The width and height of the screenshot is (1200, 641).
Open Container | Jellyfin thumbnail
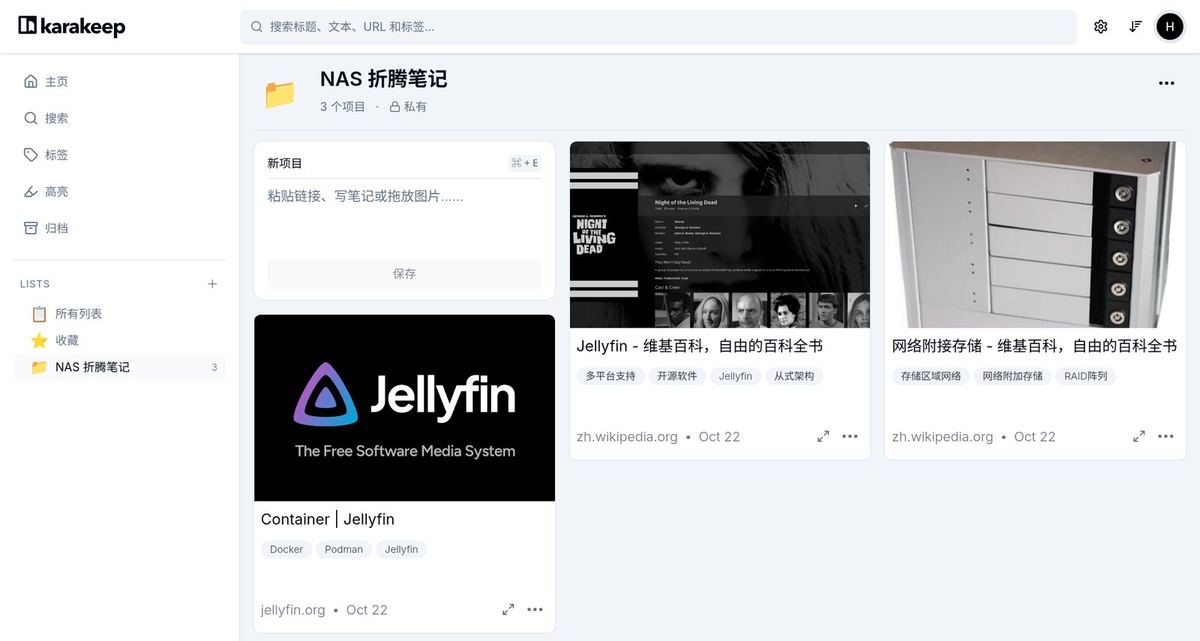tap(404, 408)
